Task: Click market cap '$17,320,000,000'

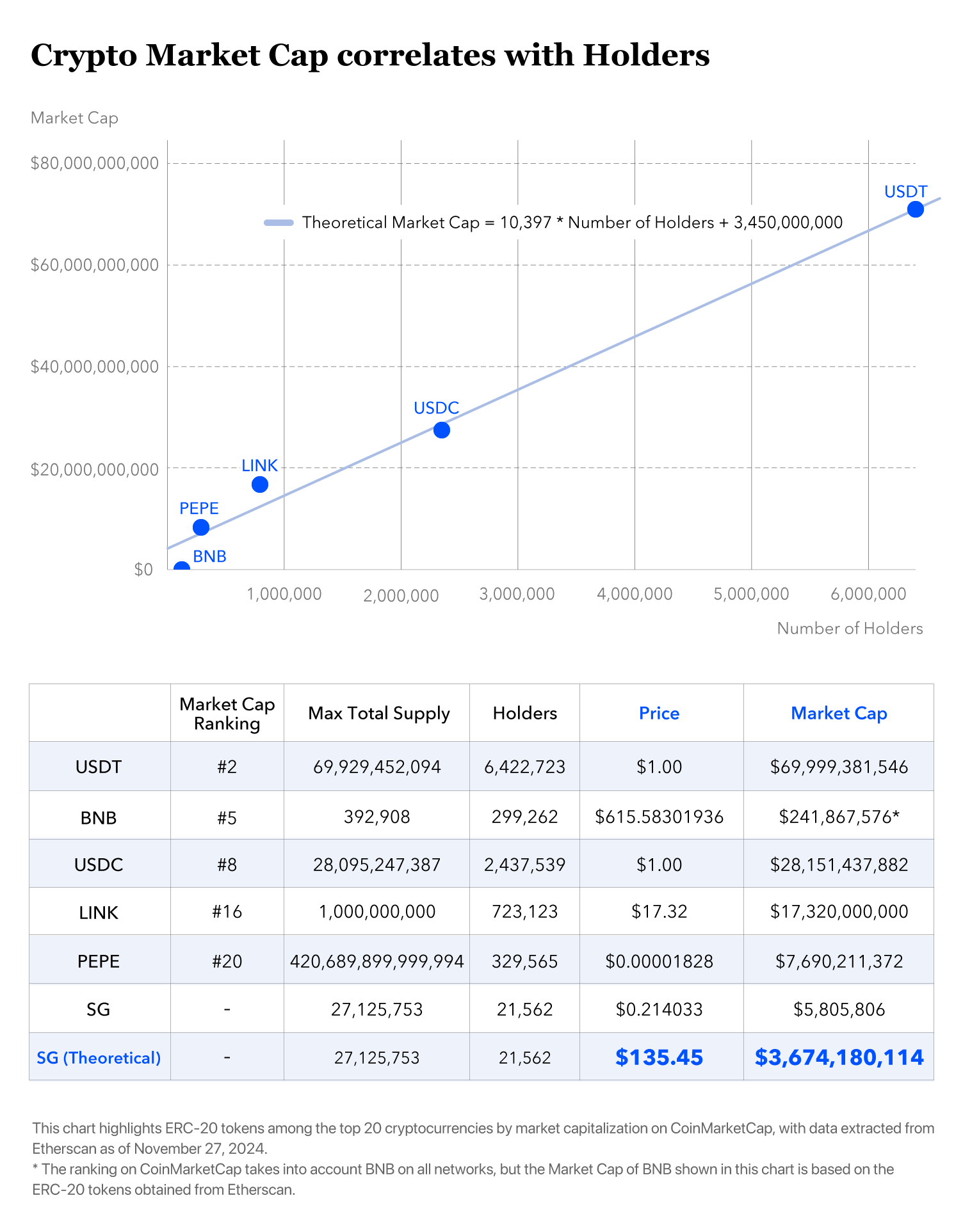Action: pos(839,912)
